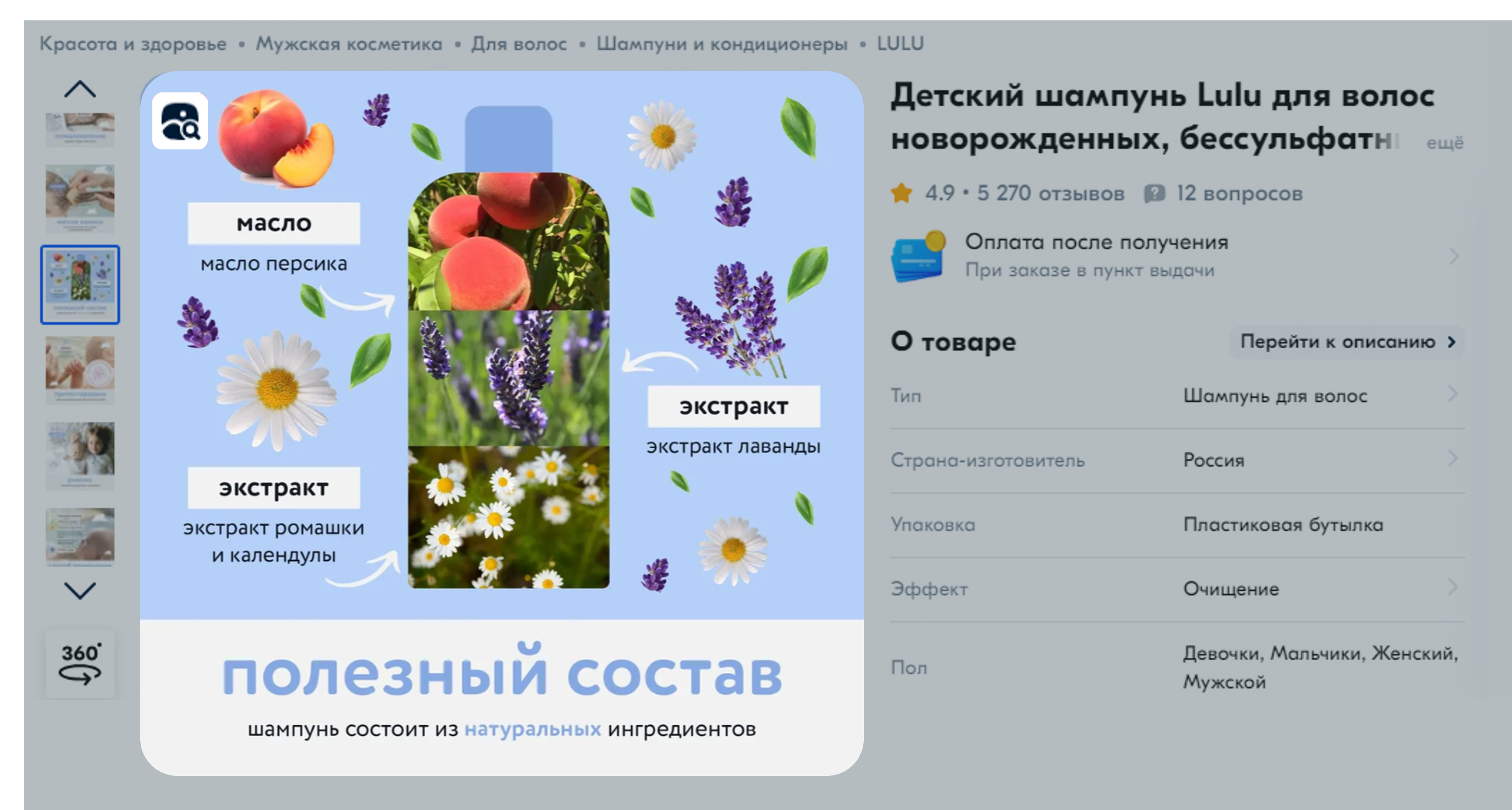The width and height of the screenshot is (1512, 810).
Task: Select the fourth thumbnail with baby feet
Action: click(80, 370)
